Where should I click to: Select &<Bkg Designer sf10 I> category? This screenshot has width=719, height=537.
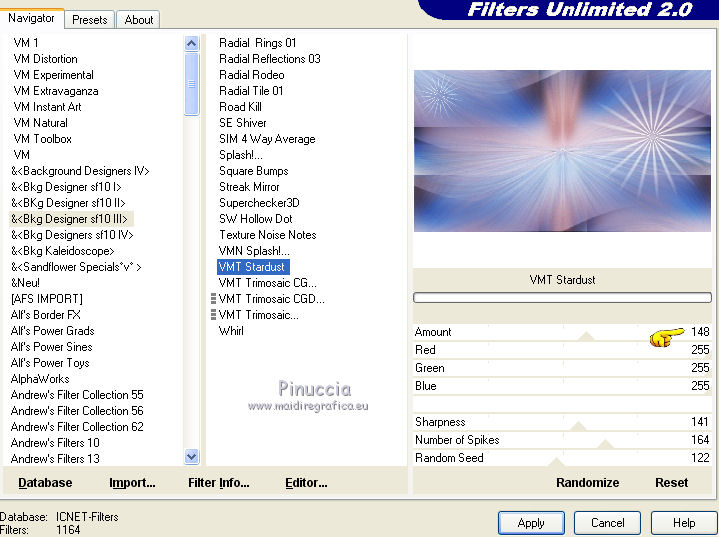point(66,187)
